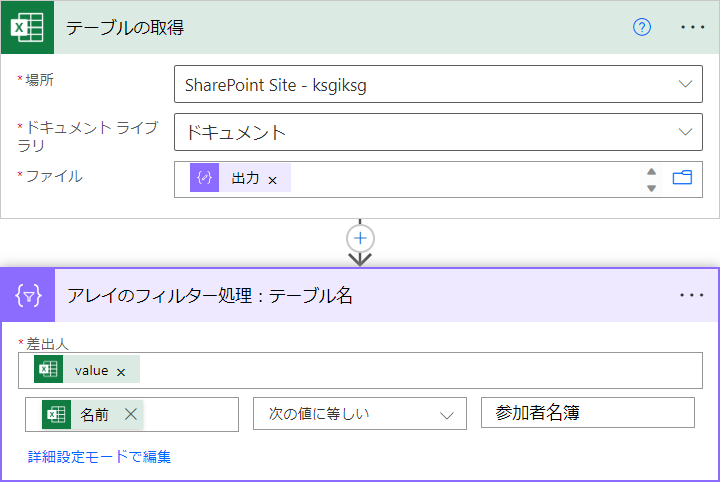
Task: Select the テーブルの取得 title text
Action: pyautogui.click(x=125, y=28)
